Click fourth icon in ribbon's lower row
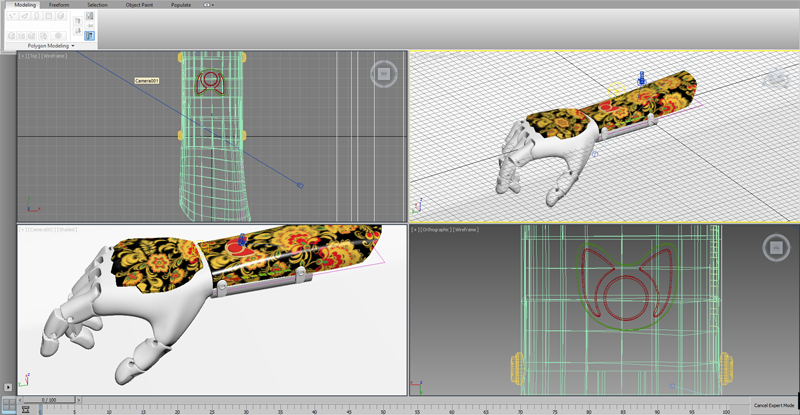 (x=43, y=36)
